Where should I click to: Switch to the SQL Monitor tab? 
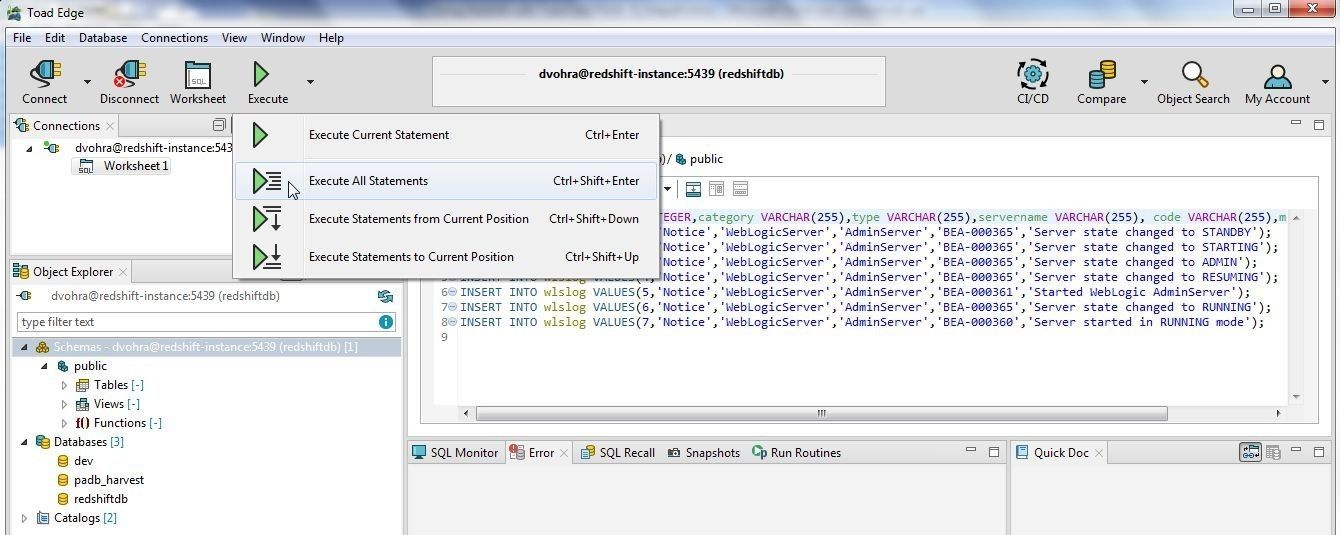pos(455,453)
